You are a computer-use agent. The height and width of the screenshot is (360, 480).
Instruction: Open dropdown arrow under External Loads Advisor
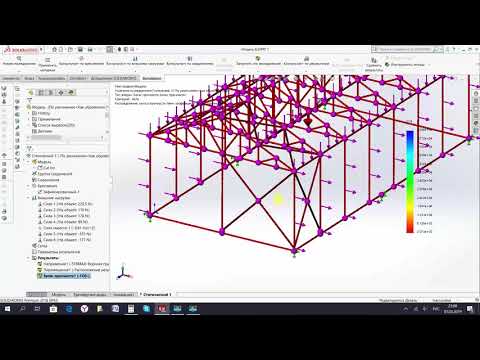[135, 71]
